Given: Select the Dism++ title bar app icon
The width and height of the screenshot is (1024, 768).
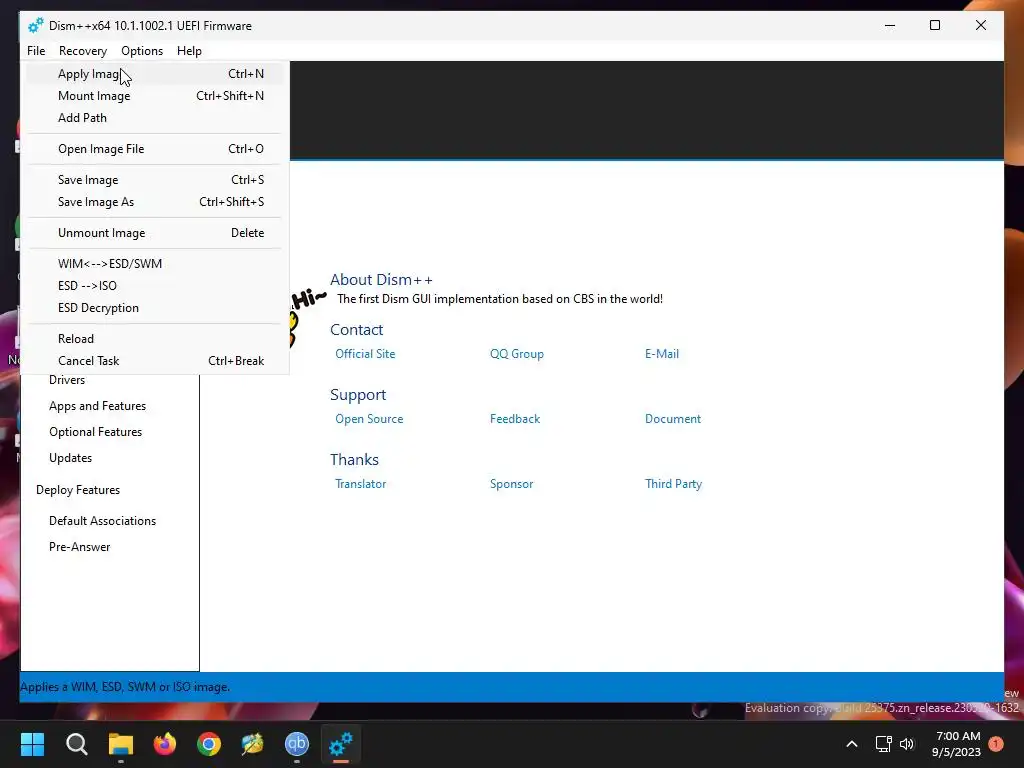Looking at the screenshot, I should [x=35, y=25].
